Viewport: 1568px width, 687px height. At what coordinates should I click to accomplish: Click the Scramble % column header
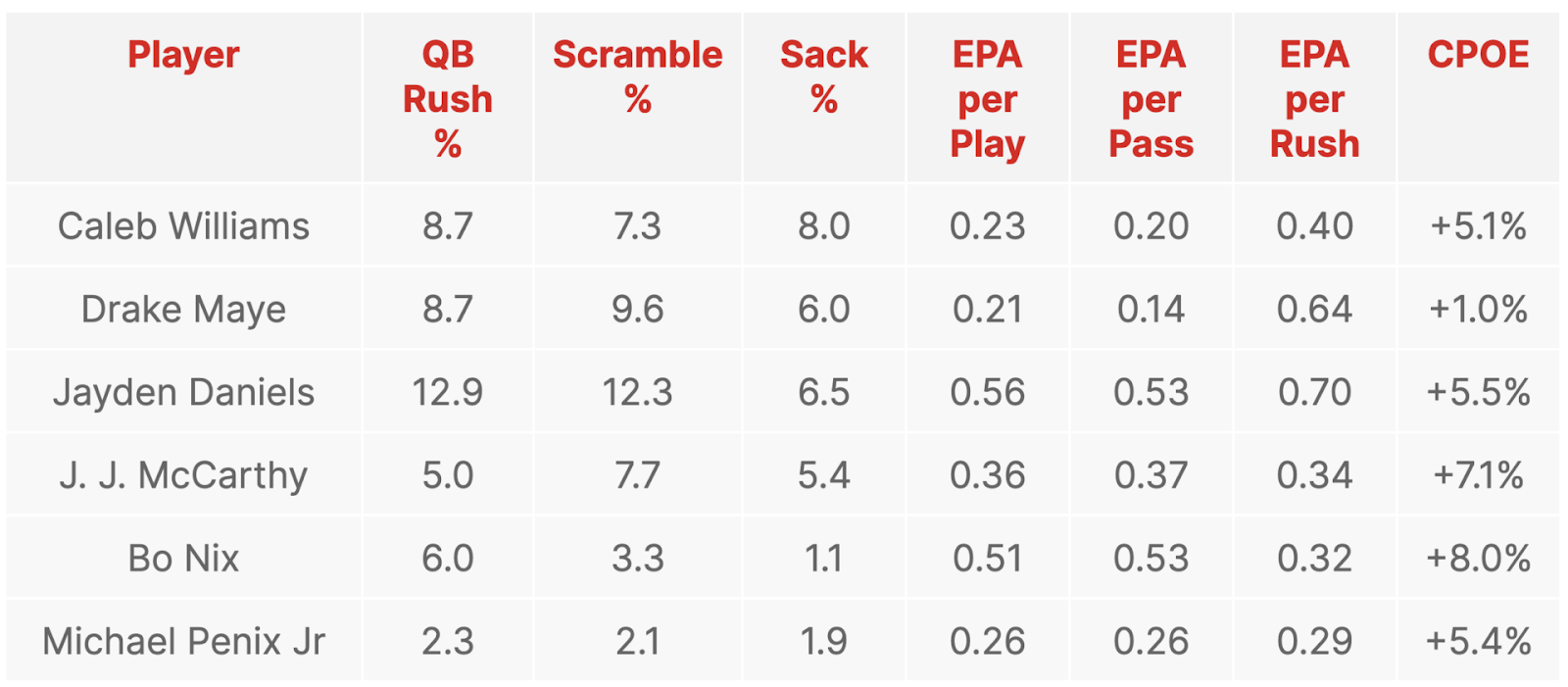(638, 76)
